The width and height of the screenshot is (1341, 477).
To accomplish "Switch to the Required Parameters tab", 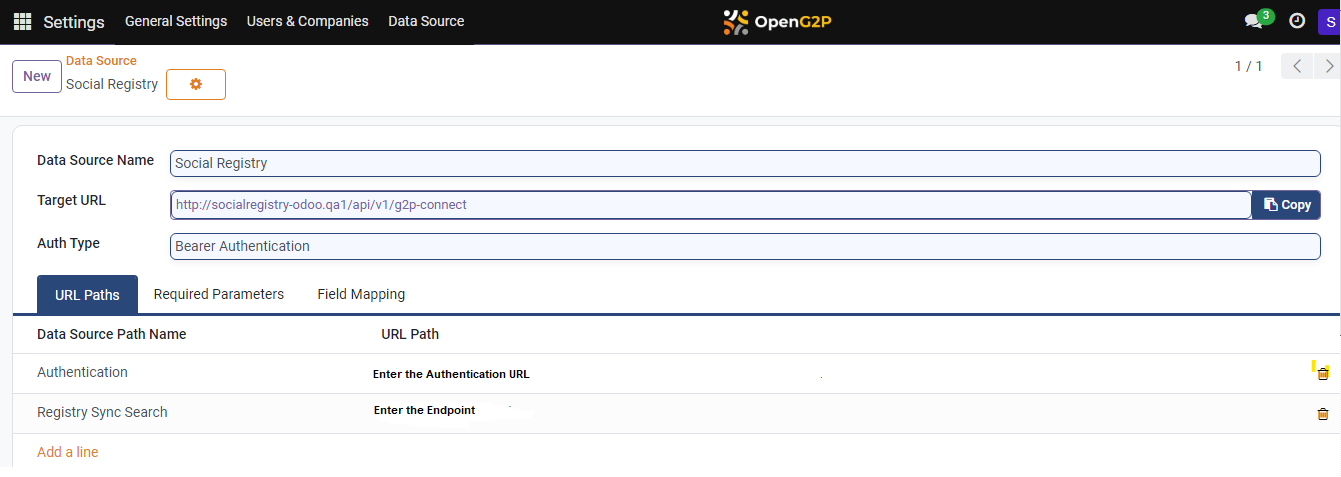I will point(218,294).
